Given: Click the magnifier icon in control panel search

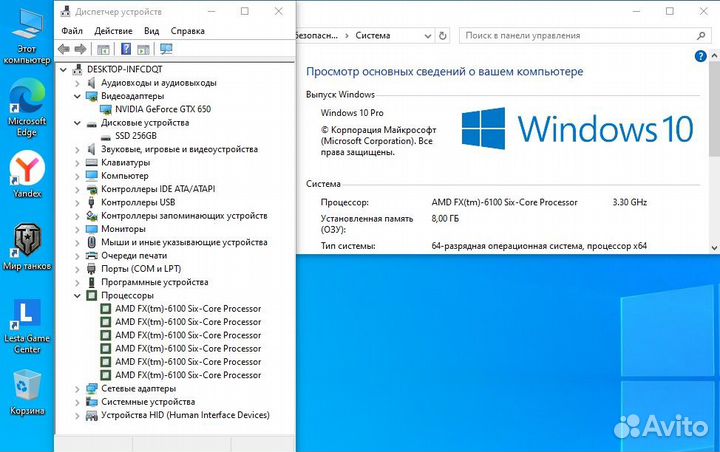Looking at the screenshot, I should (x=701, y=36).
